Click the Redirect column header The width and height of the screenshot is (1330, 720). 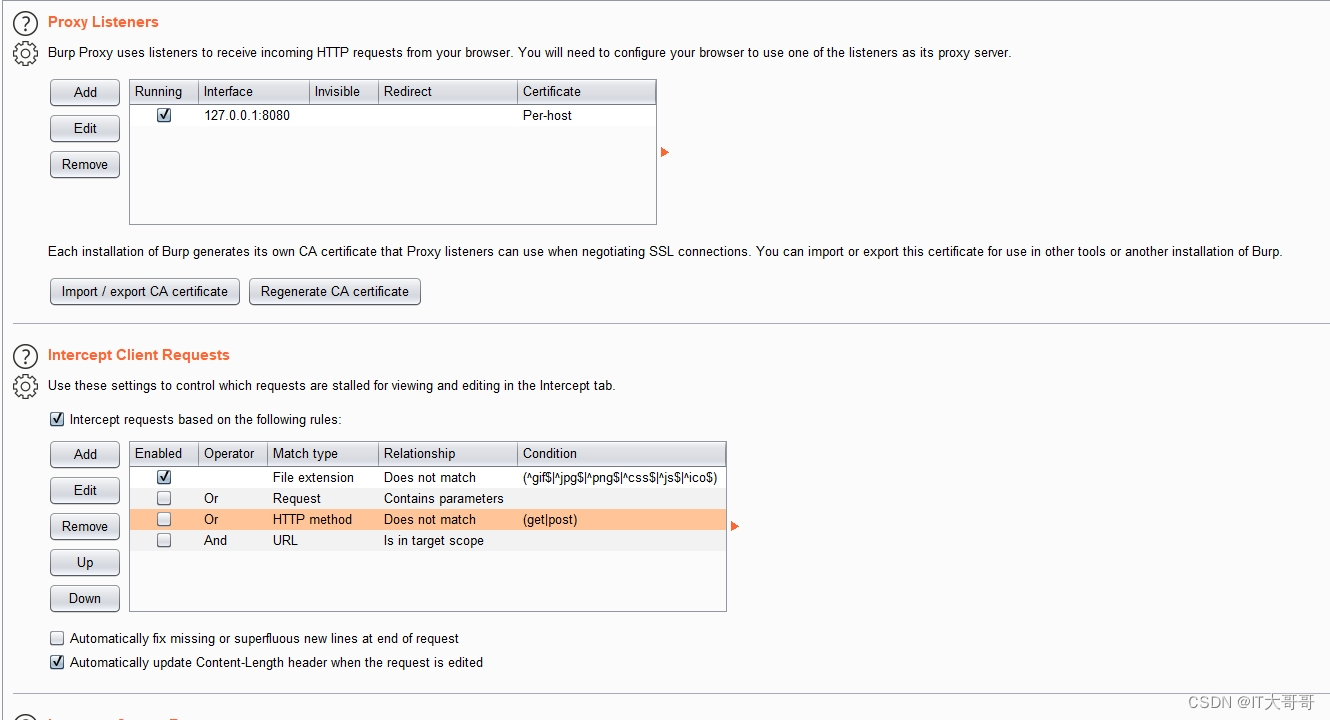coord(448,91)
